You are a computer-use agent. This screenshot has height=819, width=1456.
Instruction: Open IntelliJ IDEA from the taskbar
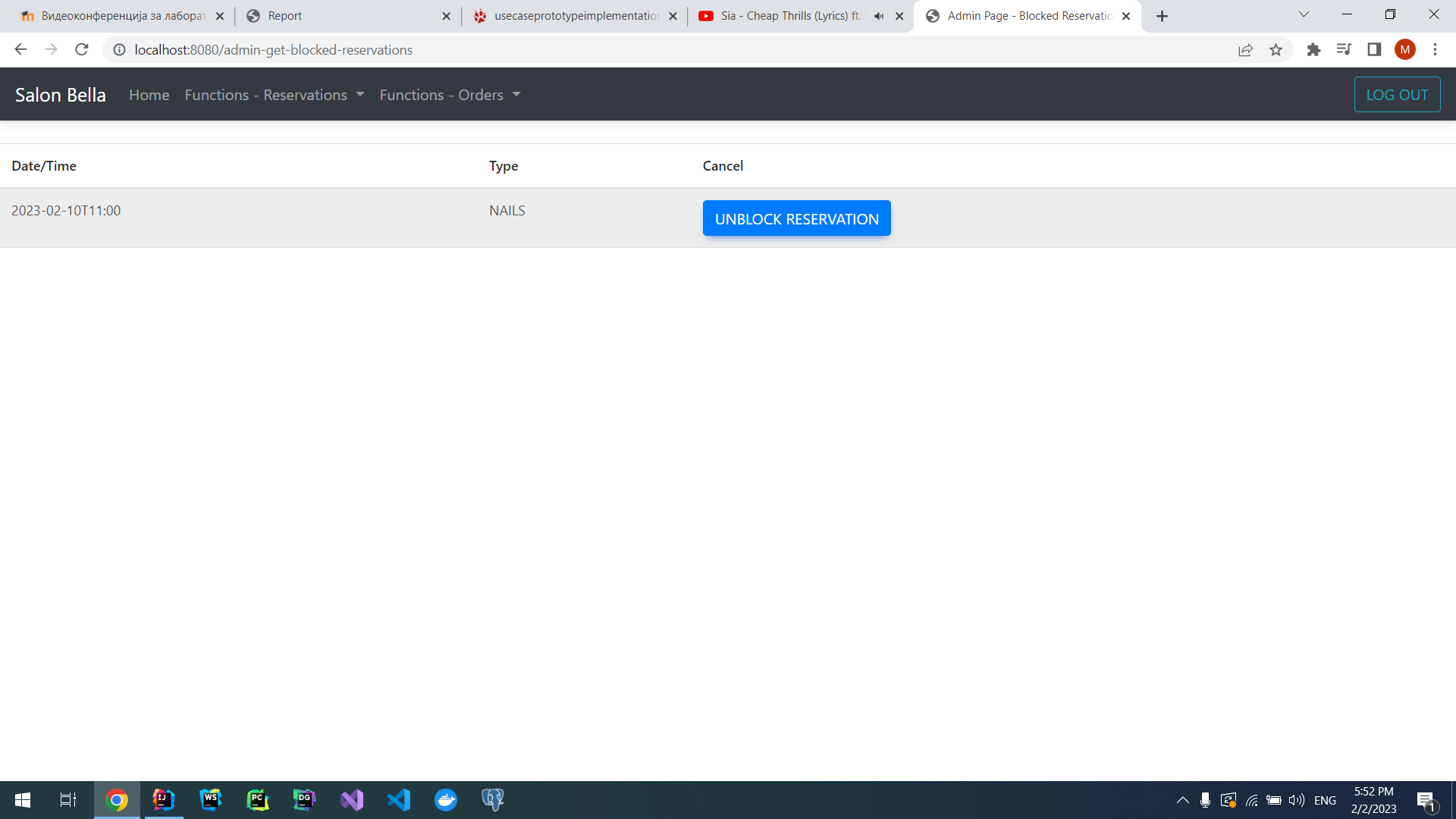coord(163,800)
